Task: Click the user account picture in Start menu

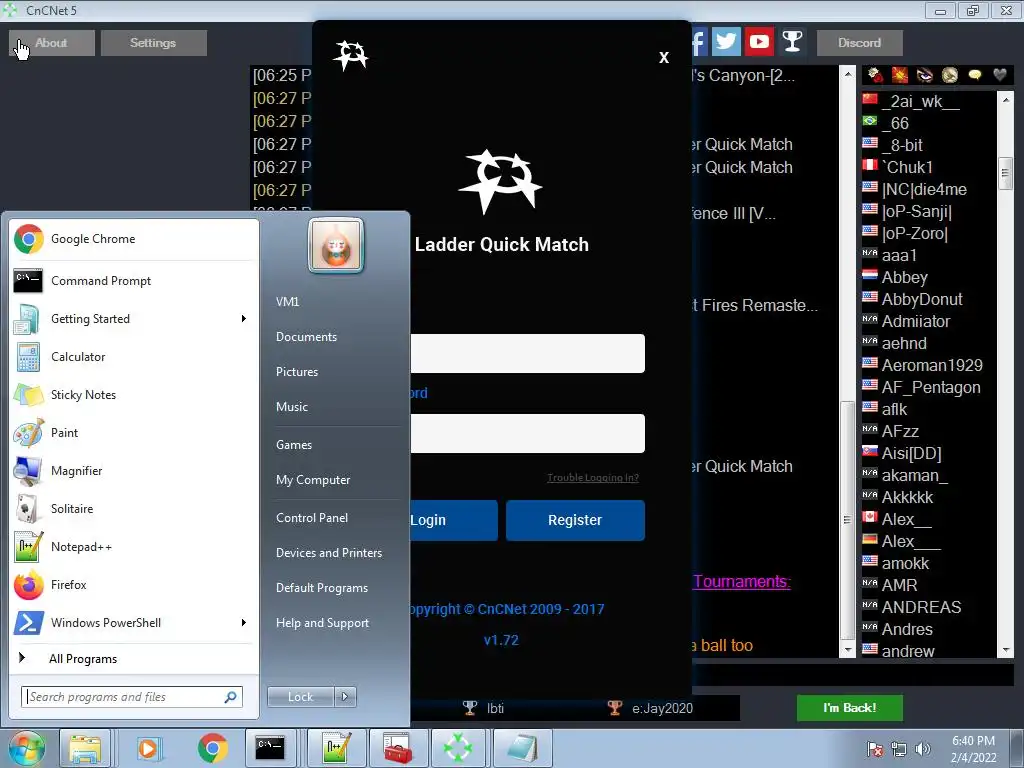Action: 336,246
